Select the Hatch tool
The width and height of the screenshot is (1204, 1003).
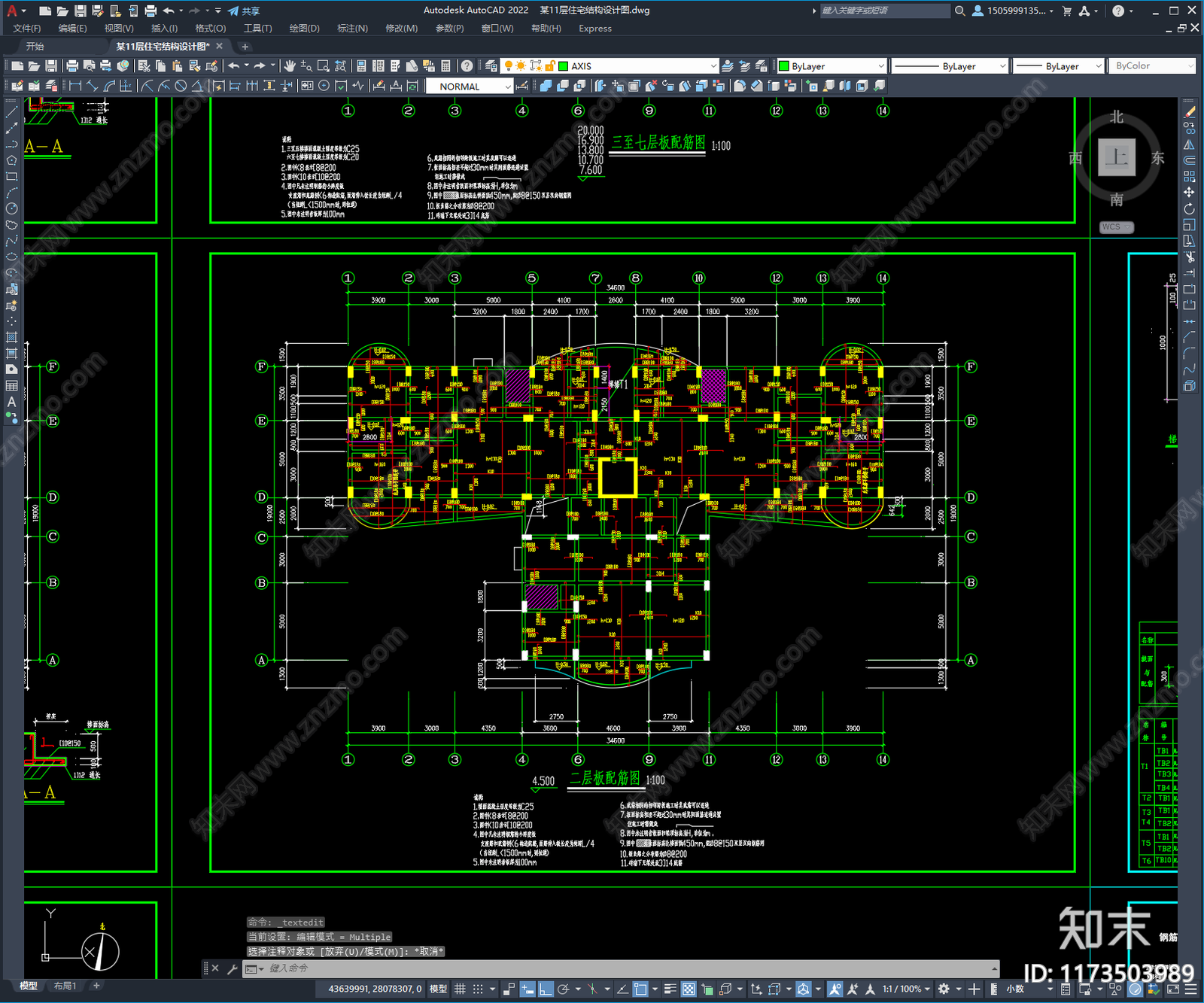click(11, 337)
